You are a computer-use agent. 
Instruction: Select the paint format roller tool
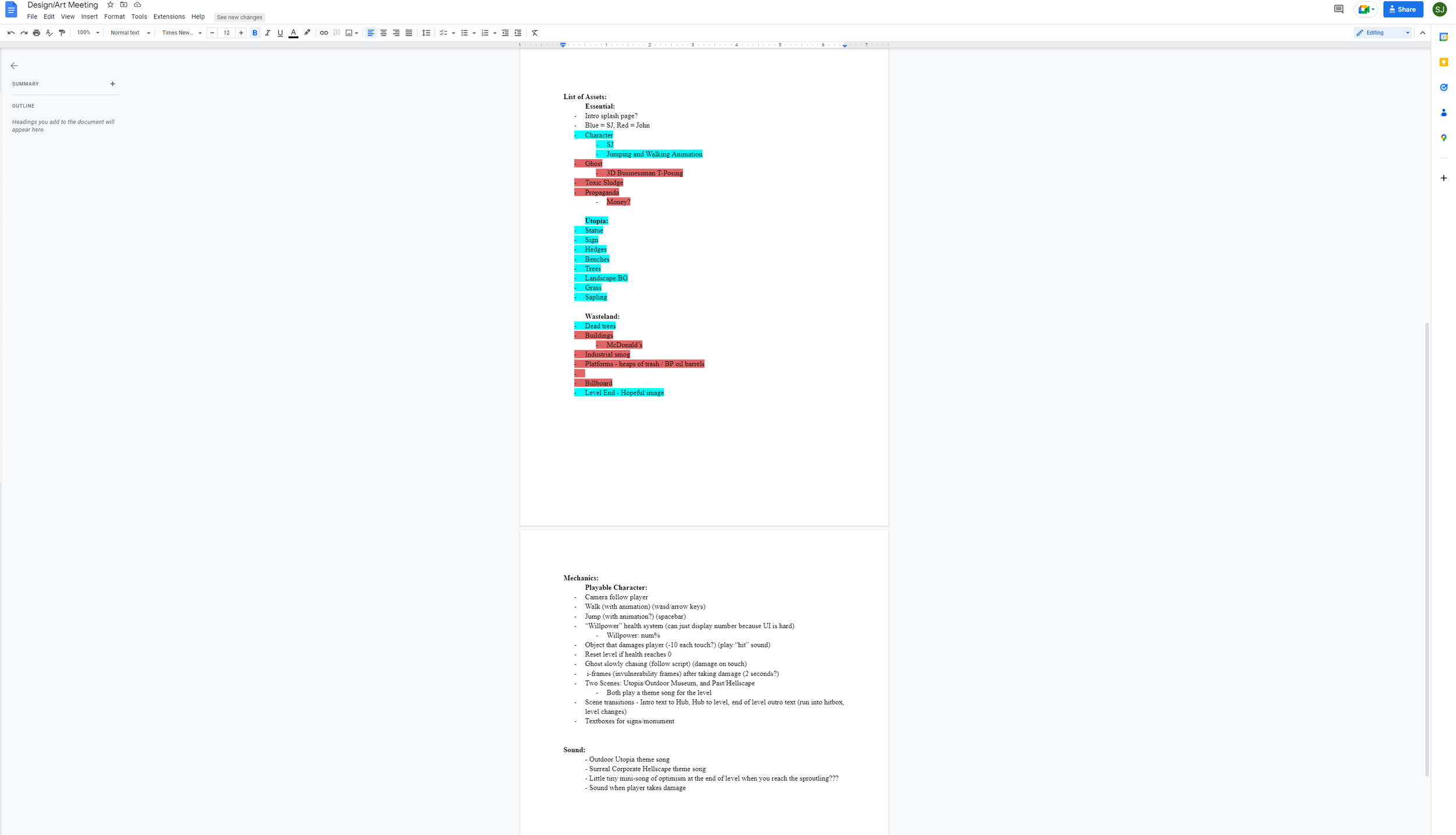[x=62, y=33]
